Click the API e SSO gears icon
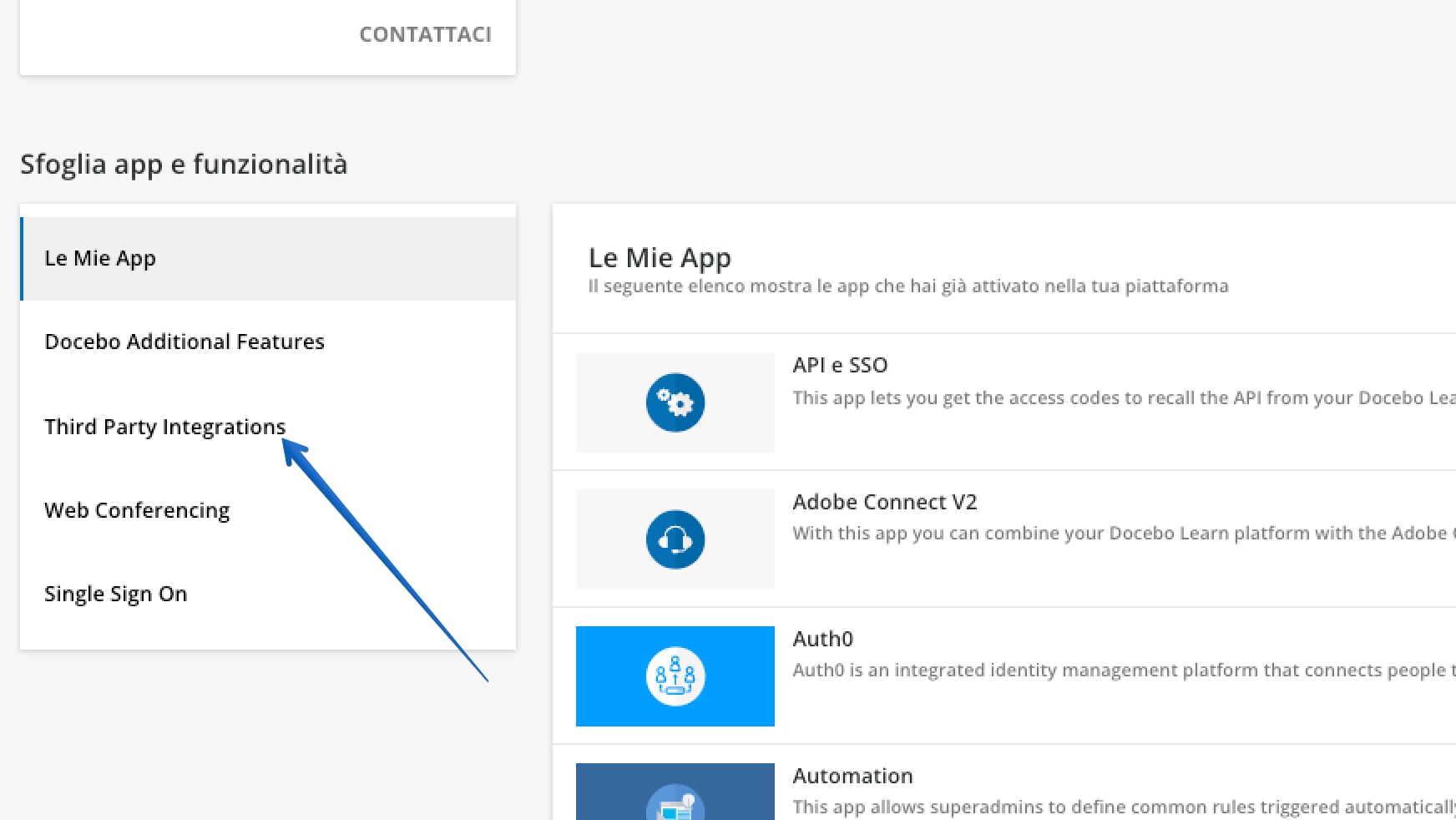1456x820 pixels. coord(675,402)
